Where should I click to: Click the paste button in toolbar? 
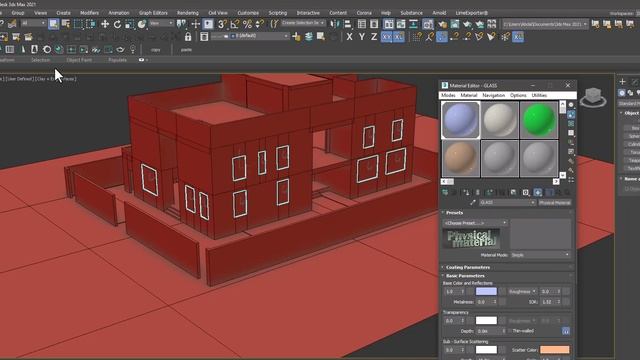[186, 50]
